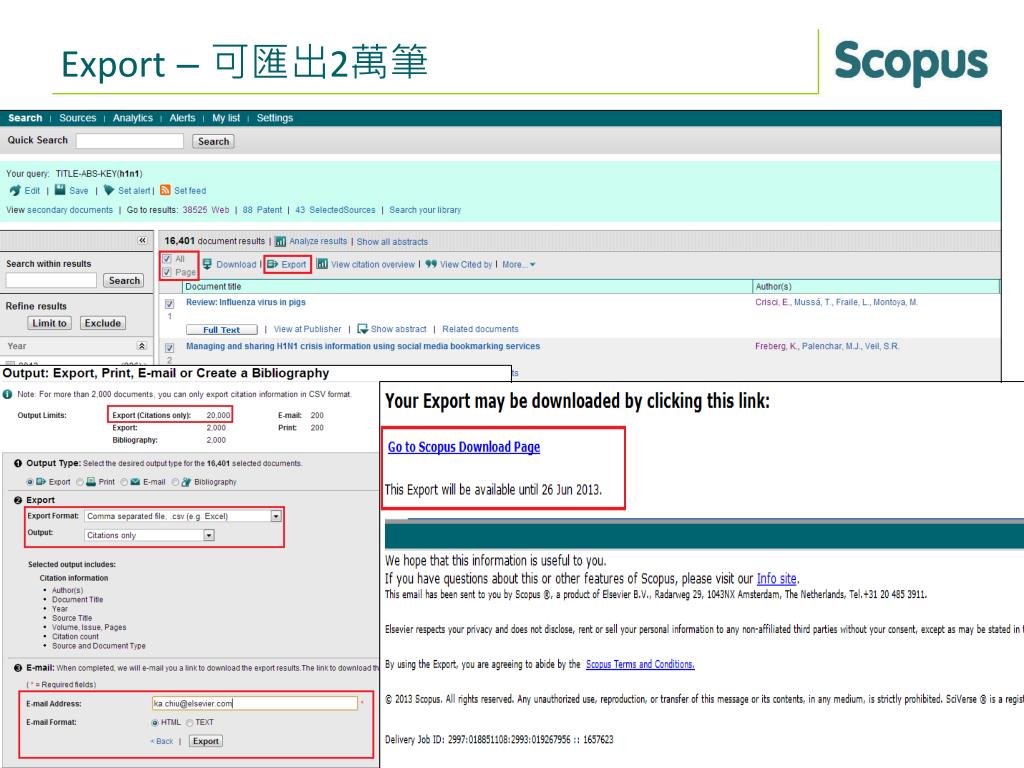Select the Print output type radio button
Viewport: 1024px width, 768px height.
click(80, 482)
